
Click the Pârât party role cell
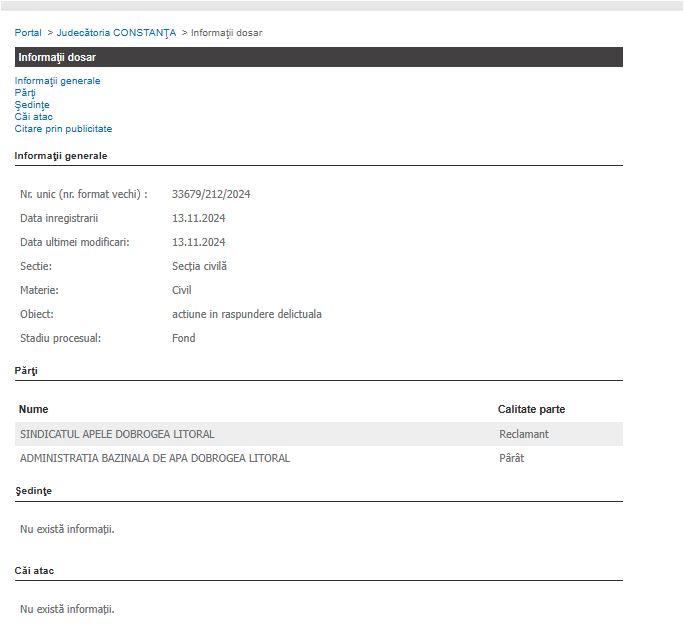click(511, 458)
